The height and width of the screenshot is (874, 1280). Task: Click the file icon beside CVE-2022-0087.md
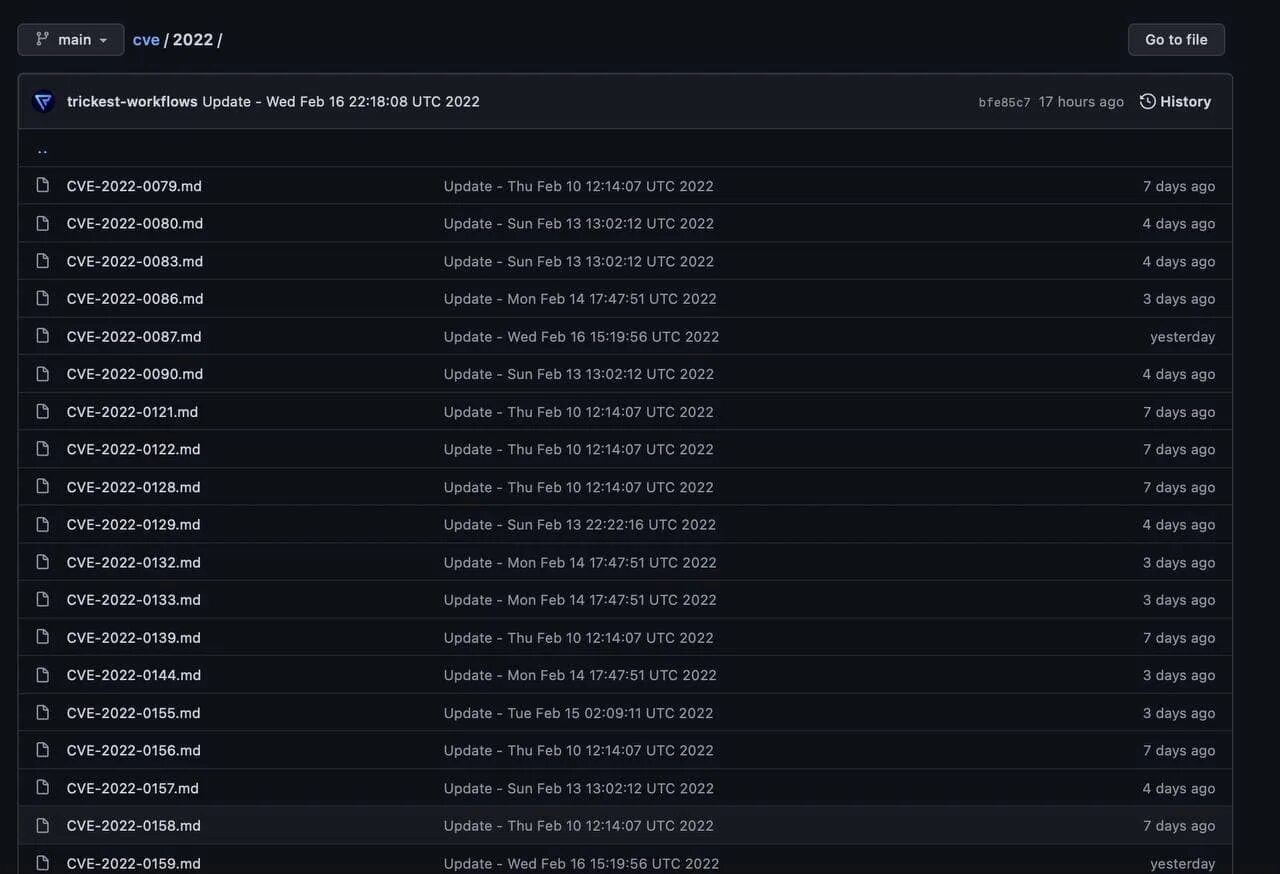[x=42, y=336]
